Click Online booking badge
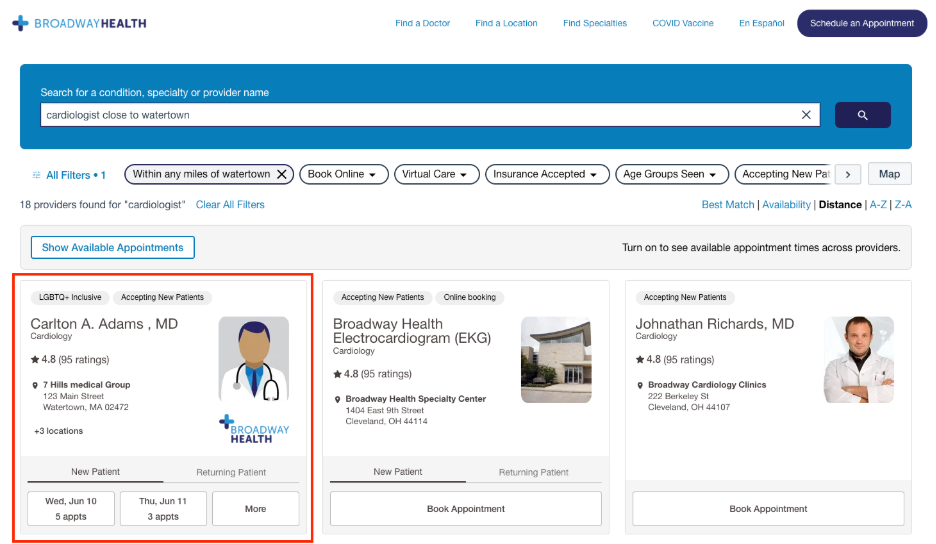936x544 pixels. [469, 297]
